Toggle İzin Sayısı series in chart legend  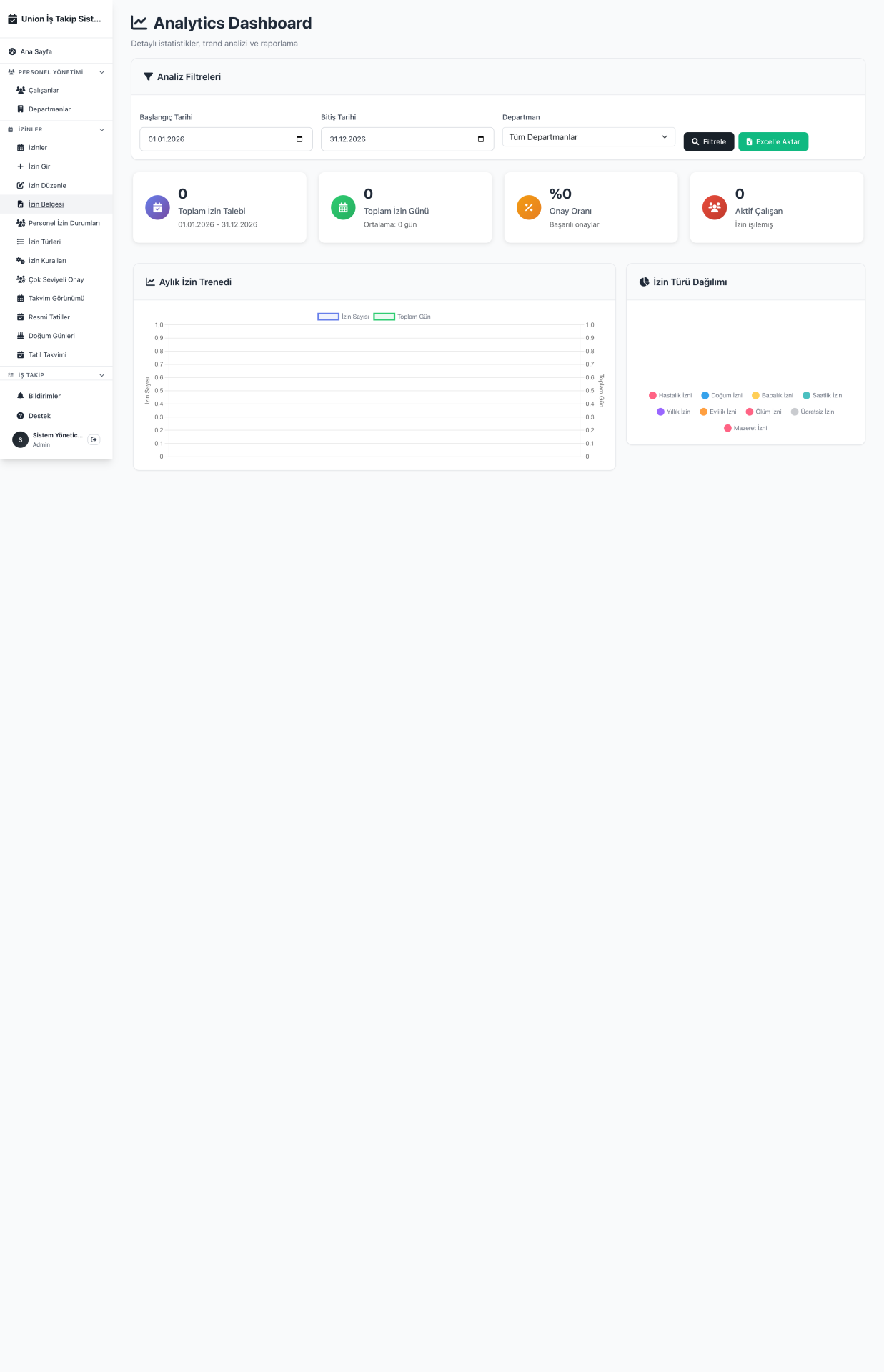(343, 317)
